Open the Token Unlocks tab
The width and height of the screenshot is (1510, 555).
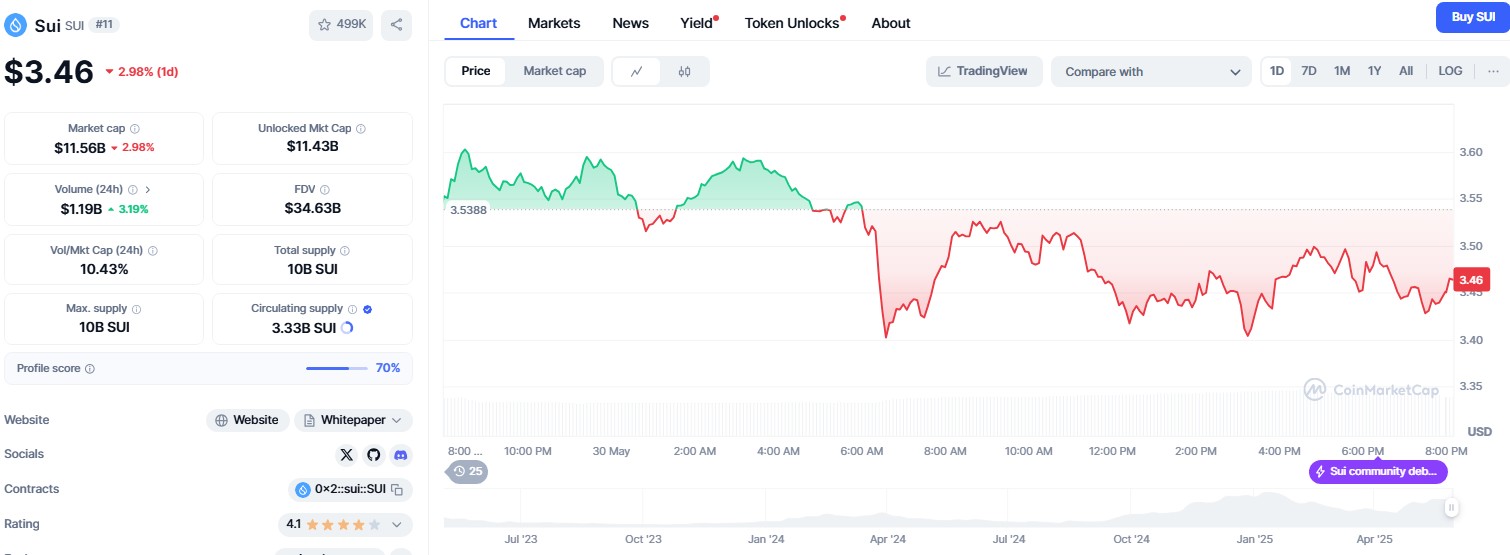coord(793,23)
